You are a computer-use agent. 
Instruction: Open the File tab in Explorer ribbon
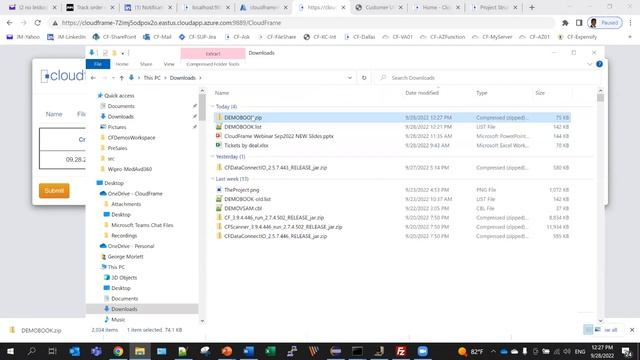[x=98, y=64]
